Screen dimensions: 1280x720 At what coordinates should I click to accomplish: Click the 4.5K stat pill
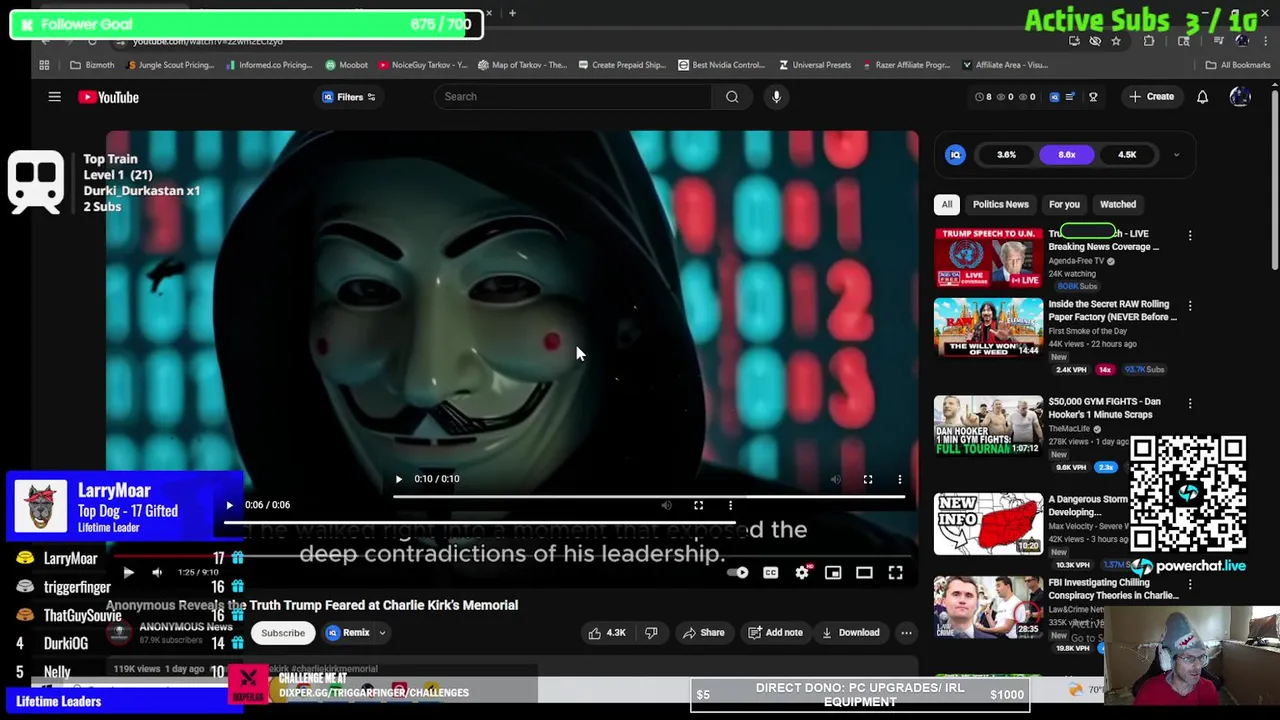[x=1127, y=155]
